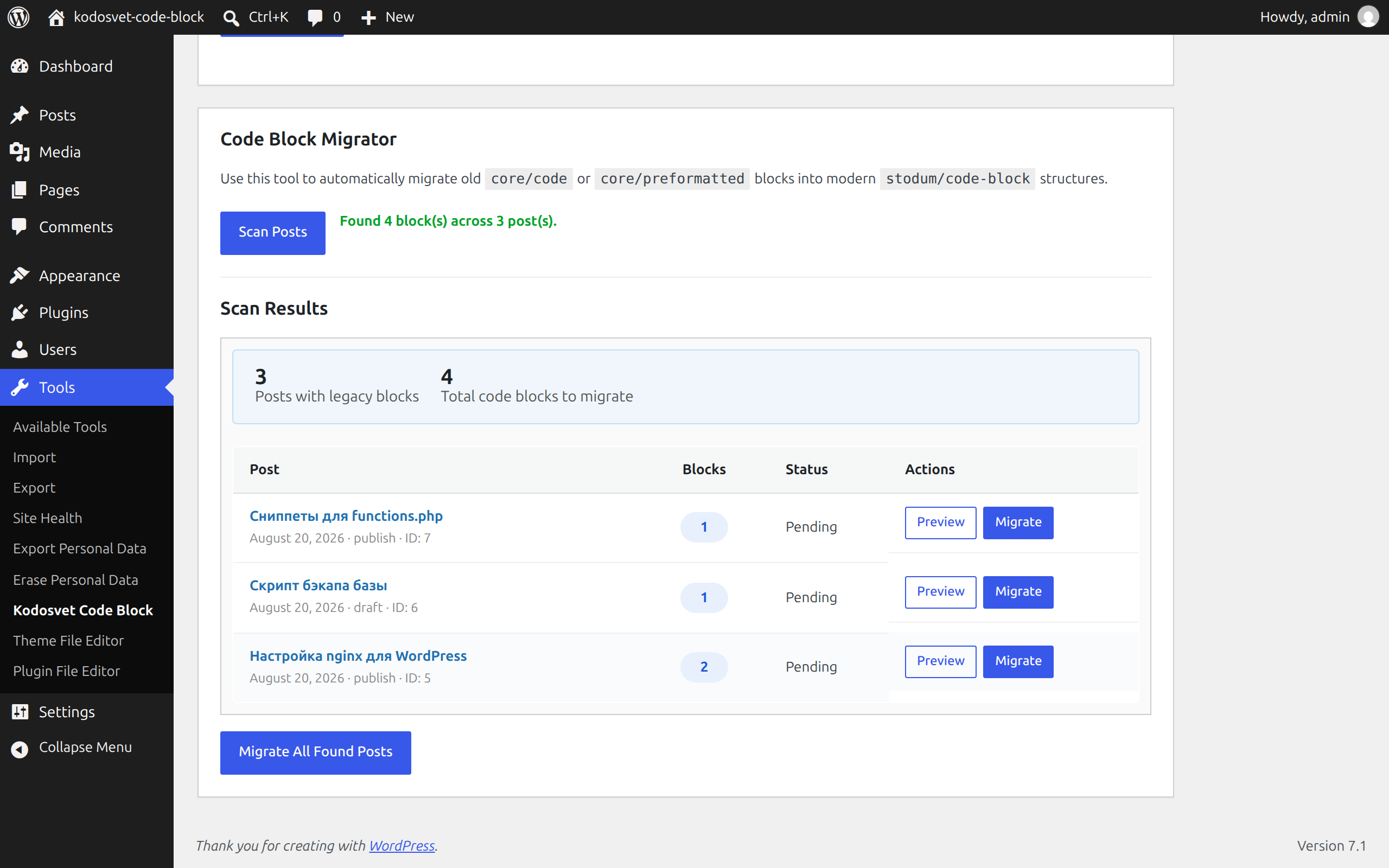Preview the Скрипт бэкапа базы post
1389x868 pixels.
point(940,592)
